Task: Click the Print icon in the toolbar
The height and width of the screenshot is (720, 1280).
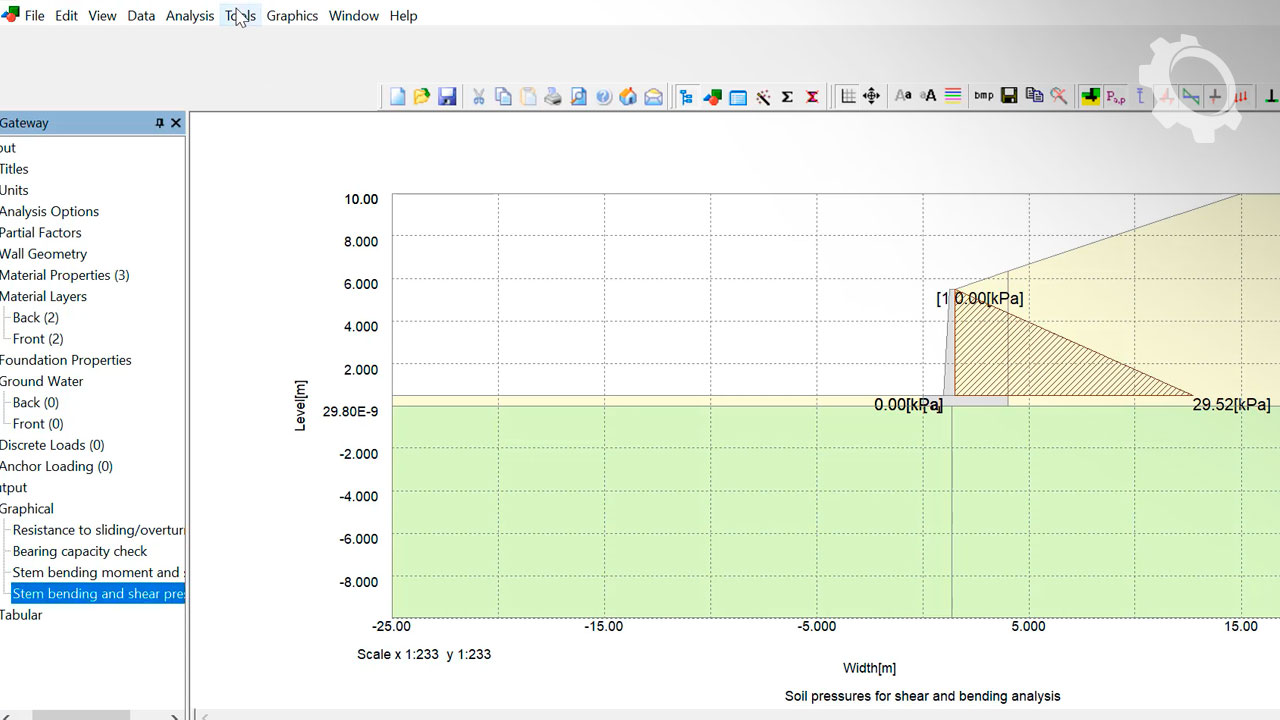Action: point(553,96)
